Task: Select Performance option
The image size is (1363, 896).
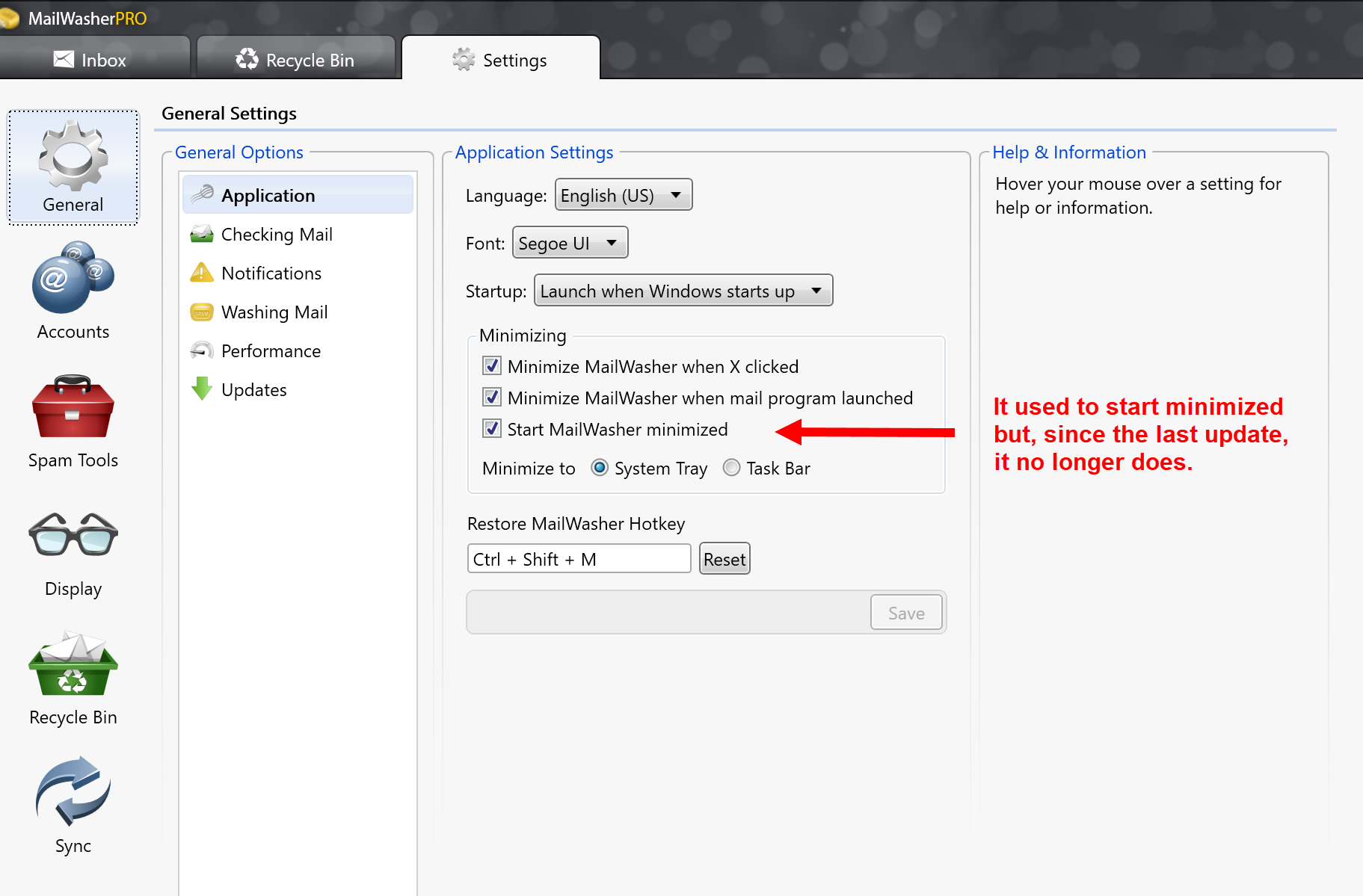Action: click(x=298, y=350)
